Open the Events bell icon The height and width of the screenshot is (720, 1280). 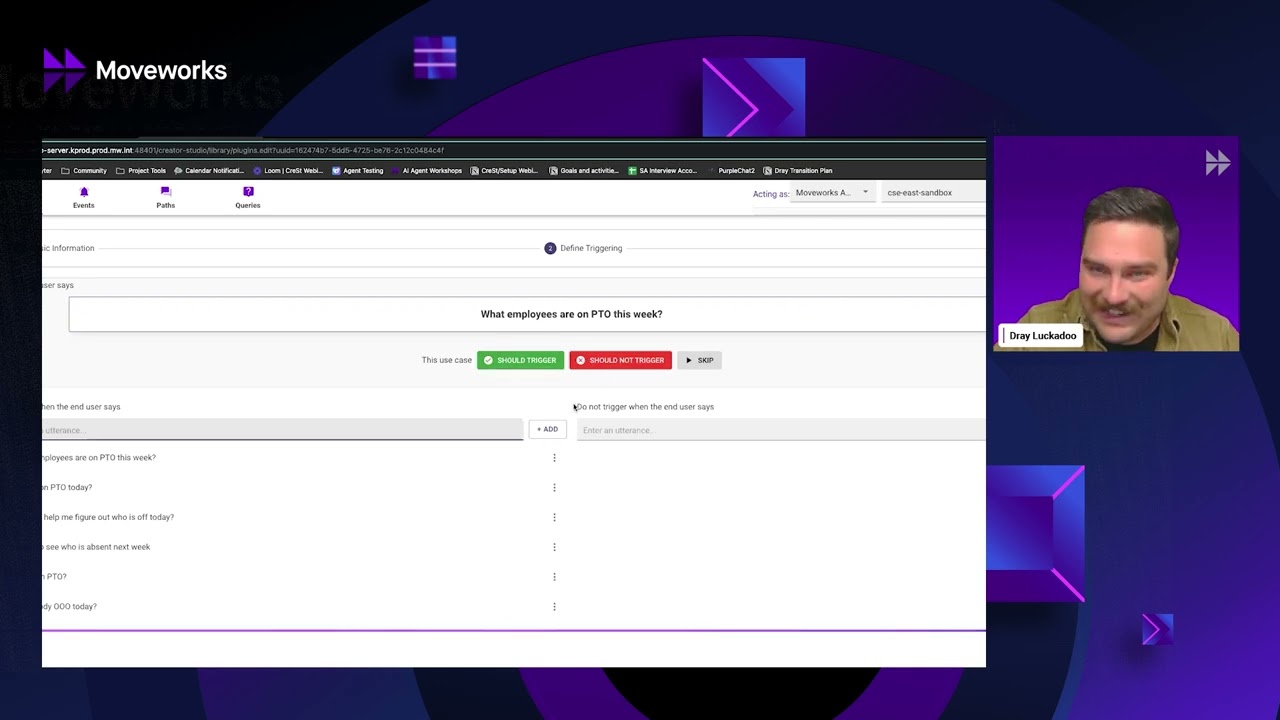coord(83,197)
